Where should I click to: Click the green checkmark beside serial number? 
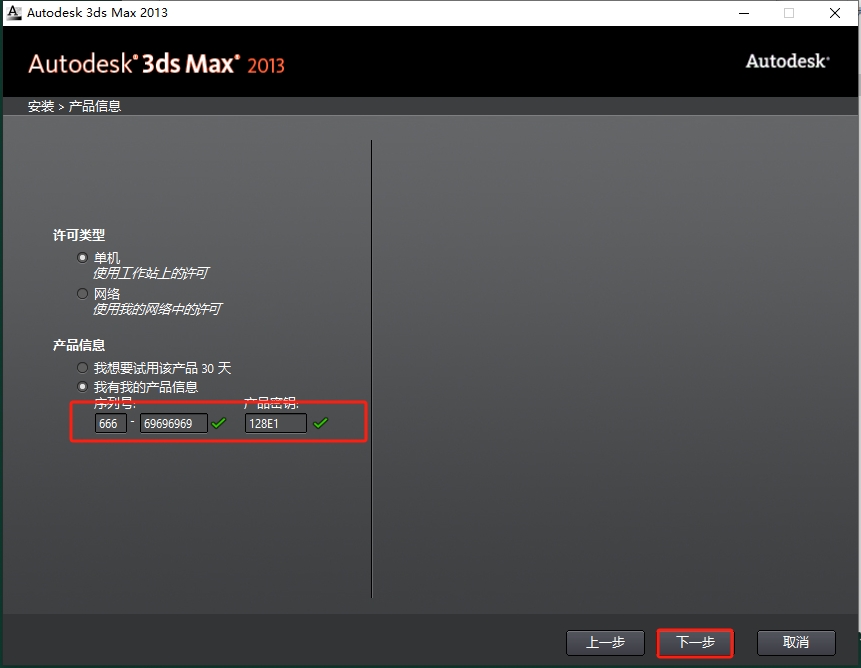(219, 423)
